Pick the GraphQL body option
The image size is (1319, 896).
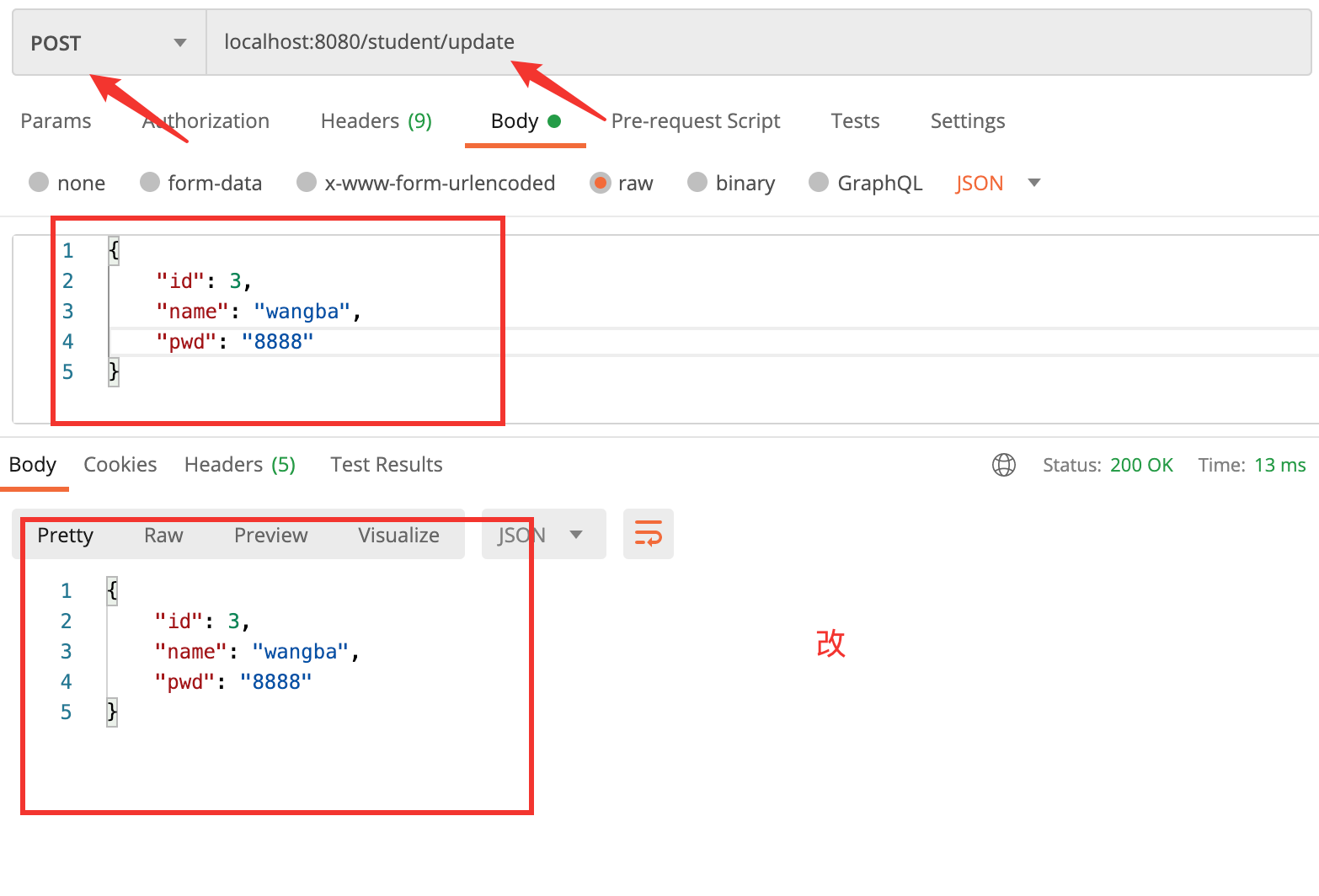[x=819, y=183]
